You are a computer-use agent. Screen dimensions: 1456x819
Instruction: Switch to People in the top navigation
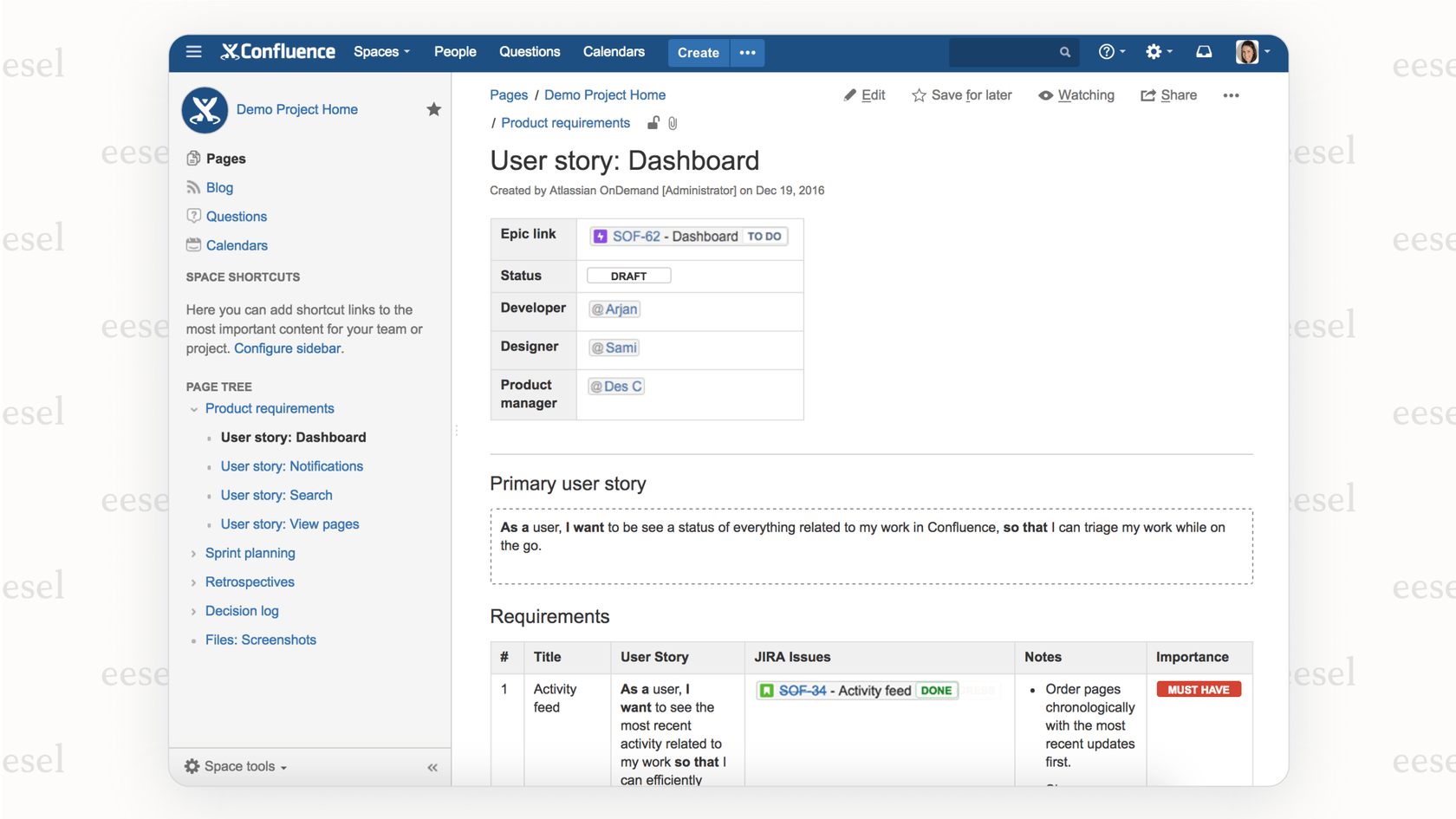[455, 51]
